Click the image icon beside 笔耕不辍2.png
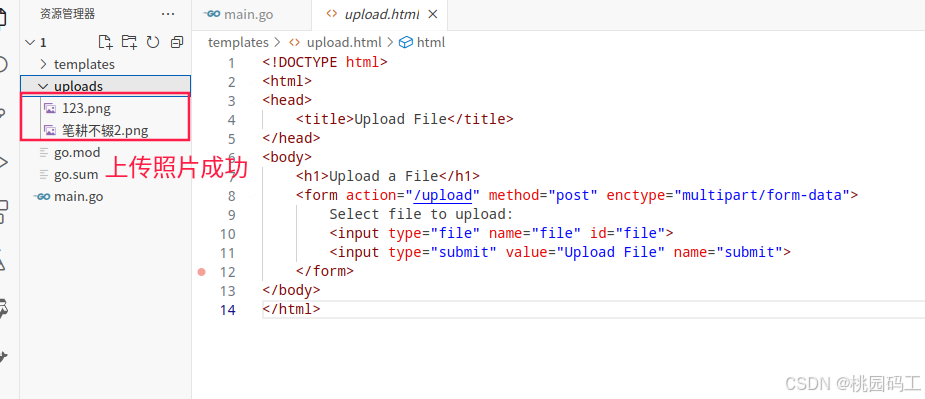The width and height of the screenshot is (925, 399). (x=50, y=130)
